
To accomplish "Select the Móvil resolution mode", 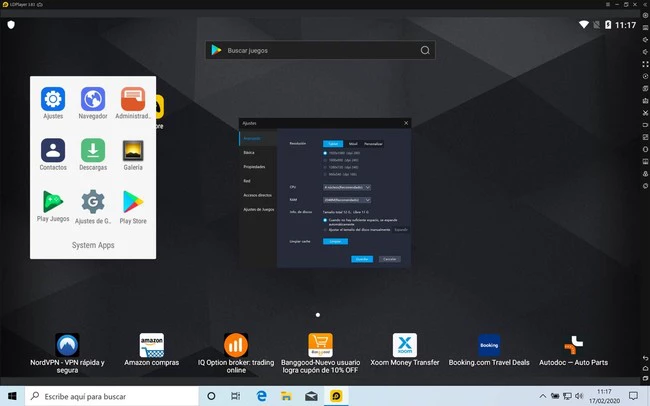I will click(x=353, y=143).
